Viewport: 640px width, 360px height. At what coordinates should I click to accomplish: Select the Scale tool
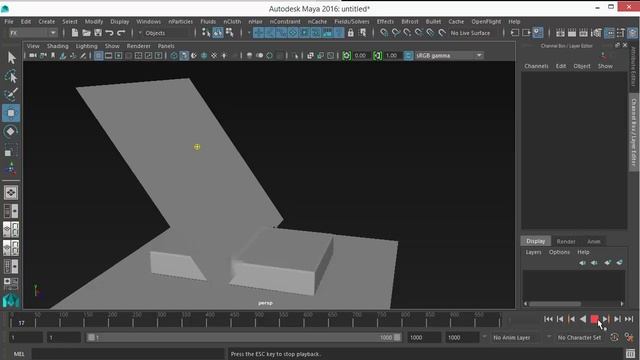coord(11,150)
